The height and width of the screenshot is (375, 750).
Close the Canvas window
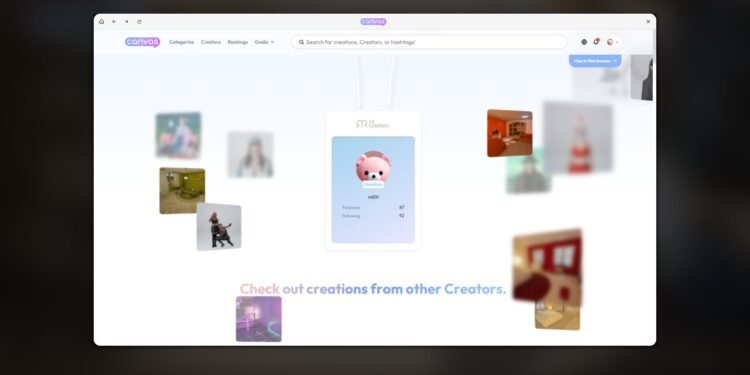648,22
